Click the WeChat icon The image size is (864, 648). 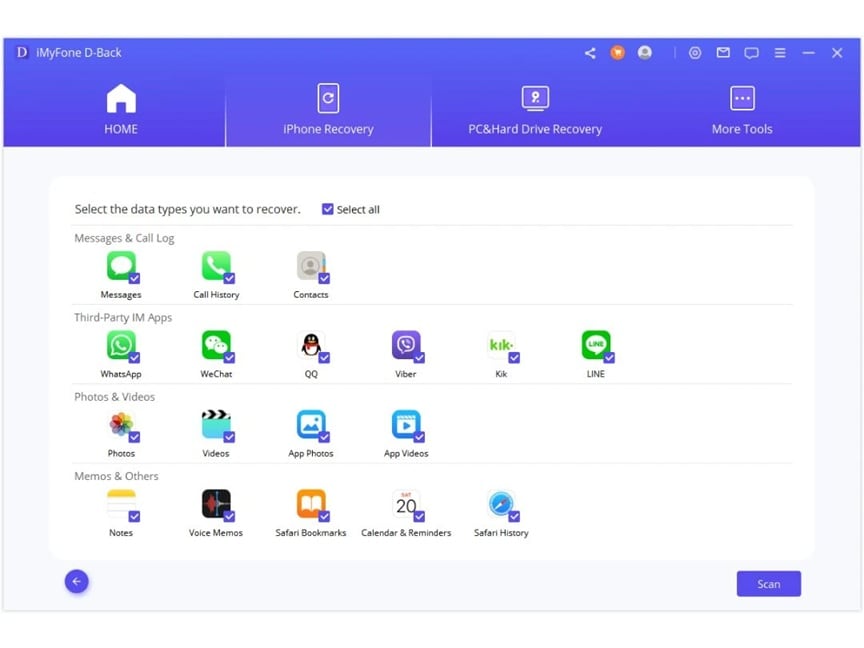216,345
